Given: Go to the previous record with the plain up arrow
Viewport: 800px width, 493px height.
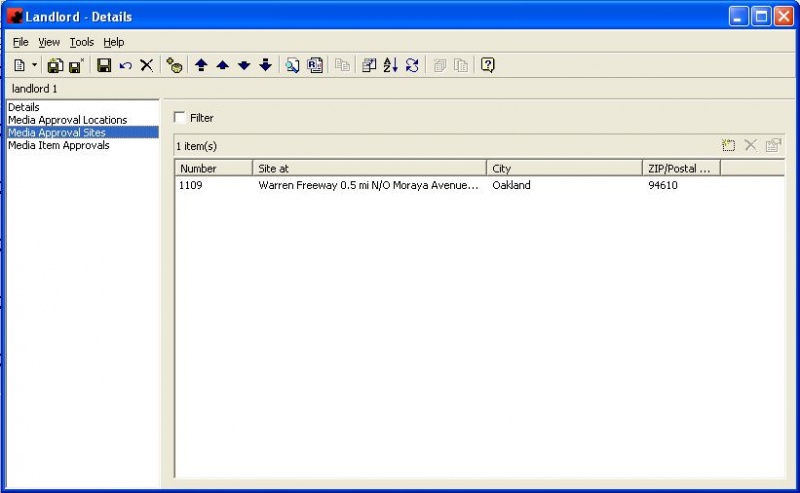Looking at the screenshot, I should click(x=222, y=65).
